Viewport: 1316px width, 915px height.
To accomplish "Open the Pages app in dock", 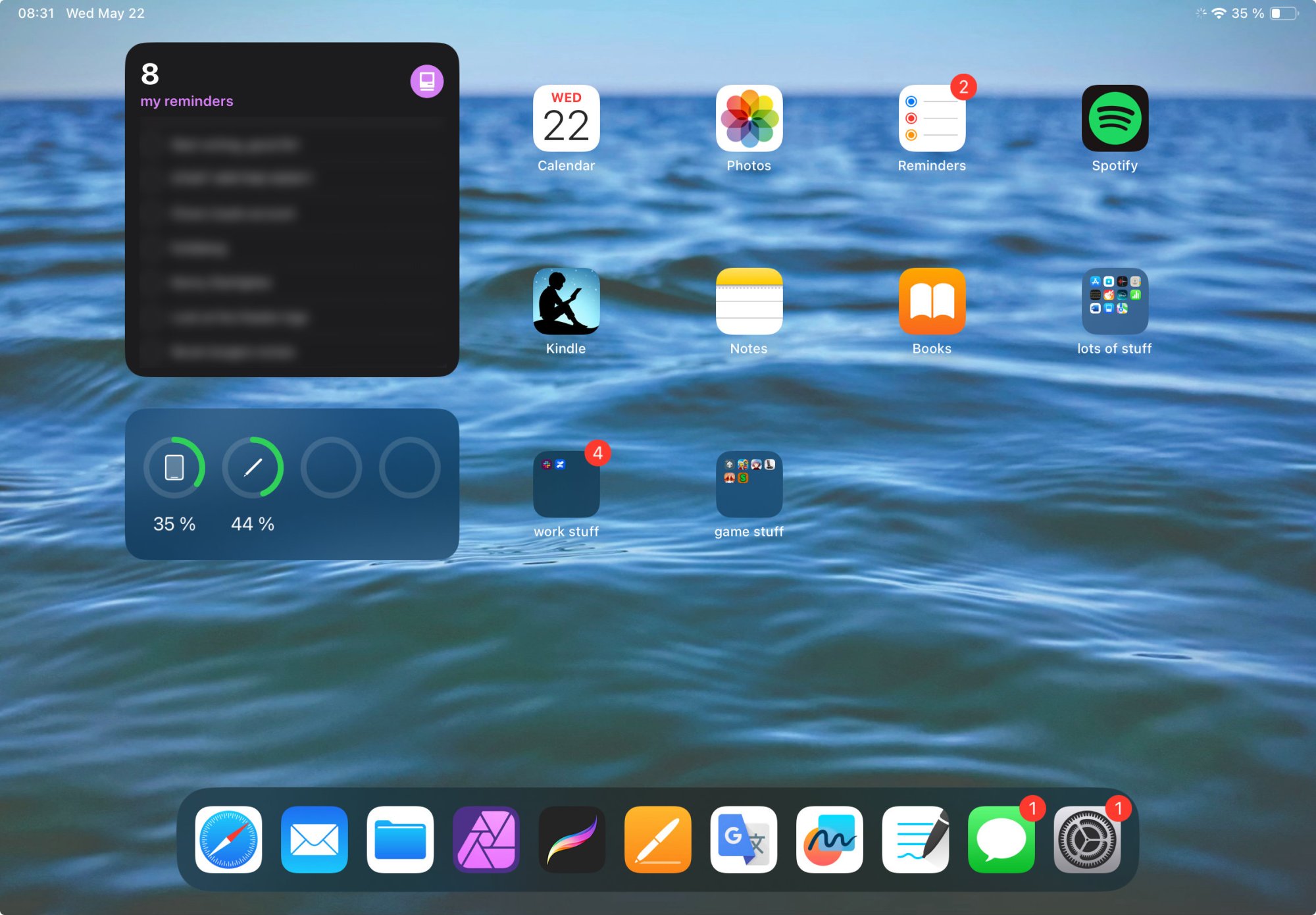I will pos(657,839).
